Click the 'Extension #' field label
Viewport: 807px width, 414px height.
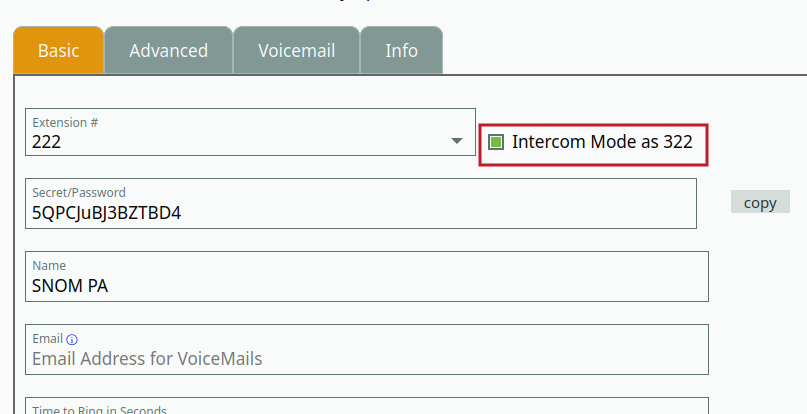65,123
